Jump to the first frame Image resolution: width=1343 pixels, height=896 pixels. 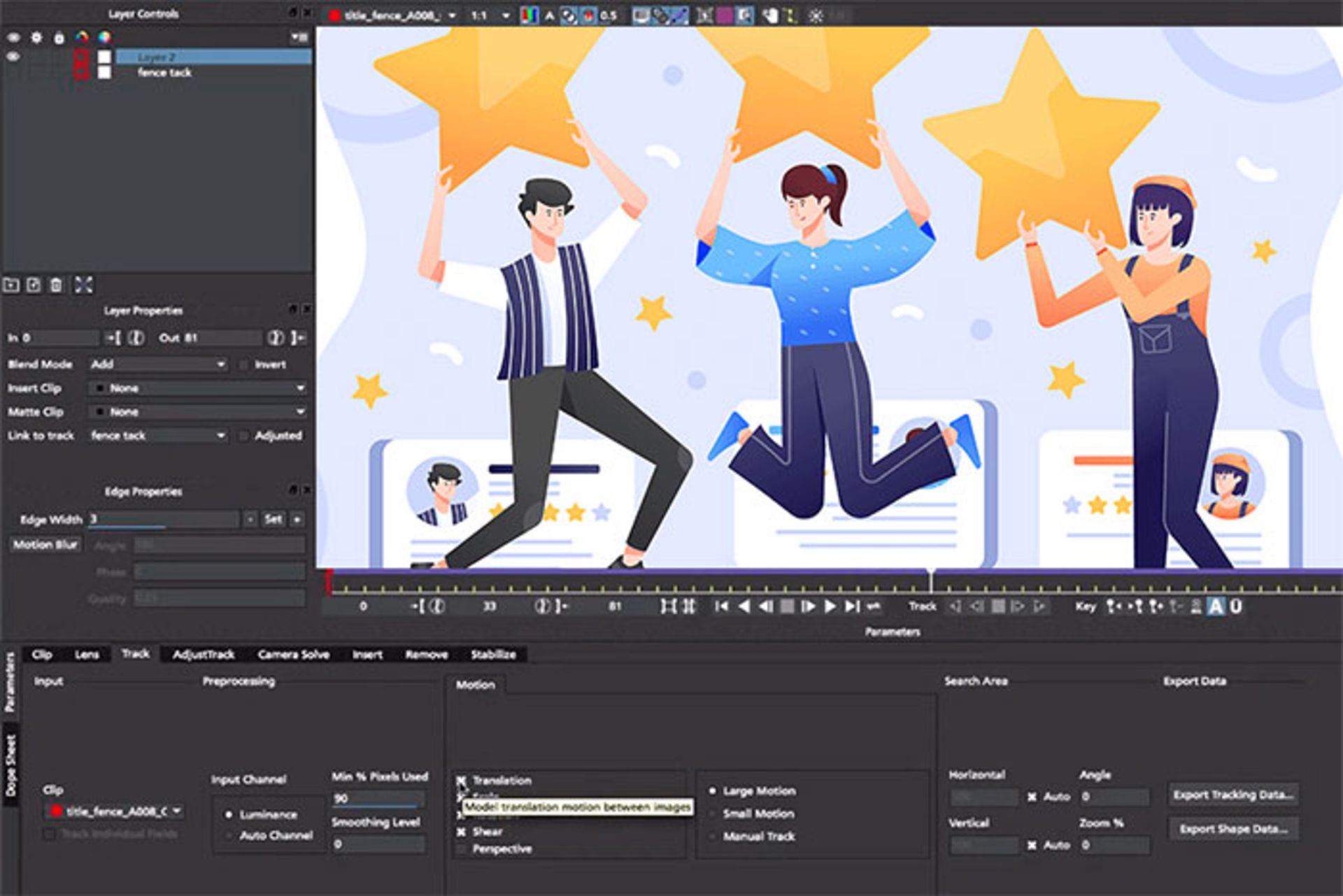[x=722, y=606]
